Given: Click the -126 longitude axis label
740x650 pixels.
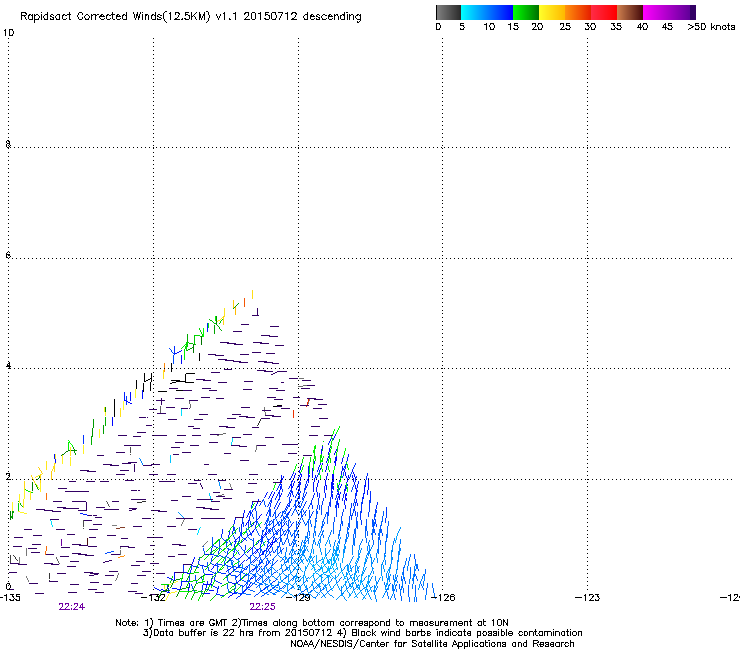Looking at the screenshot, I should click(x=443, y=598).
